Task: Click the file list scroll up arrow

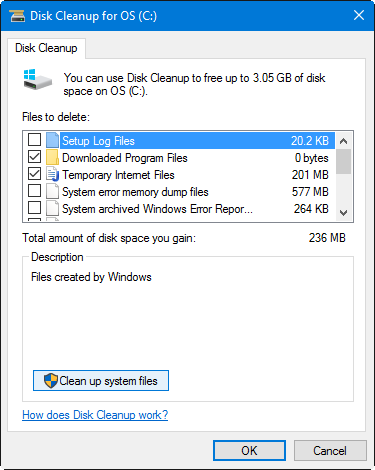Action: click(x=344, y=141)
